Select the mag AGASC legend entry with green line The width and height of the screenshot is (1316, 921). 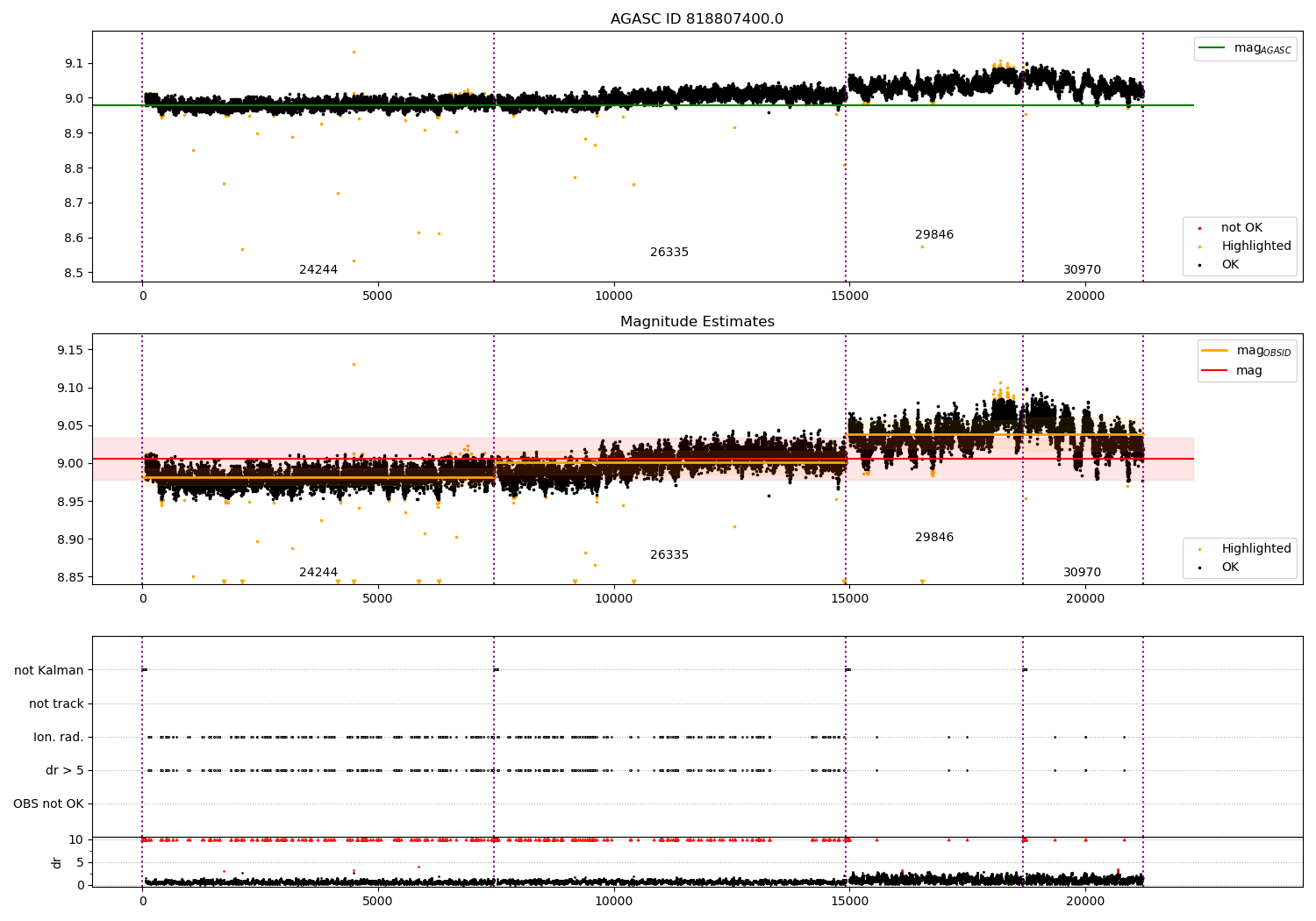coord(1245,48)
